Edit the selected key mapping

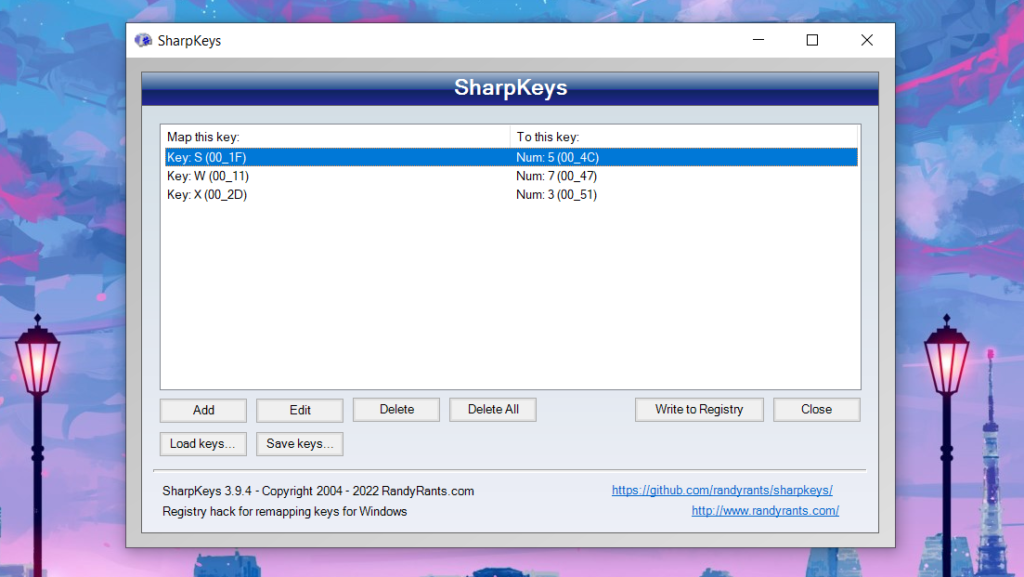(x=300, y=410)
